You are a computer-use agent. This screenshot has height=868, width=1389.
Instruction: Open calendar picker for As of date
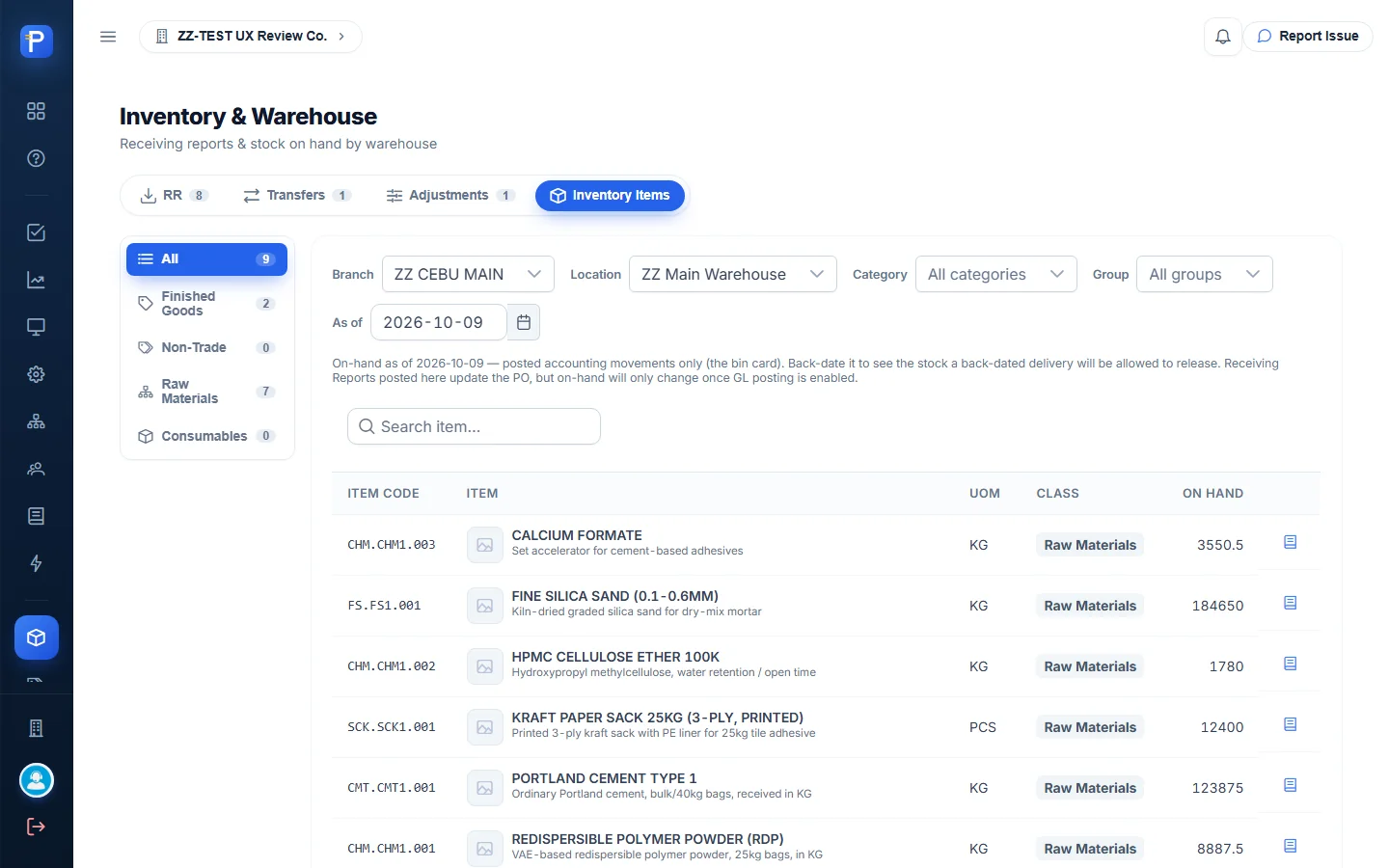point(524,322)
